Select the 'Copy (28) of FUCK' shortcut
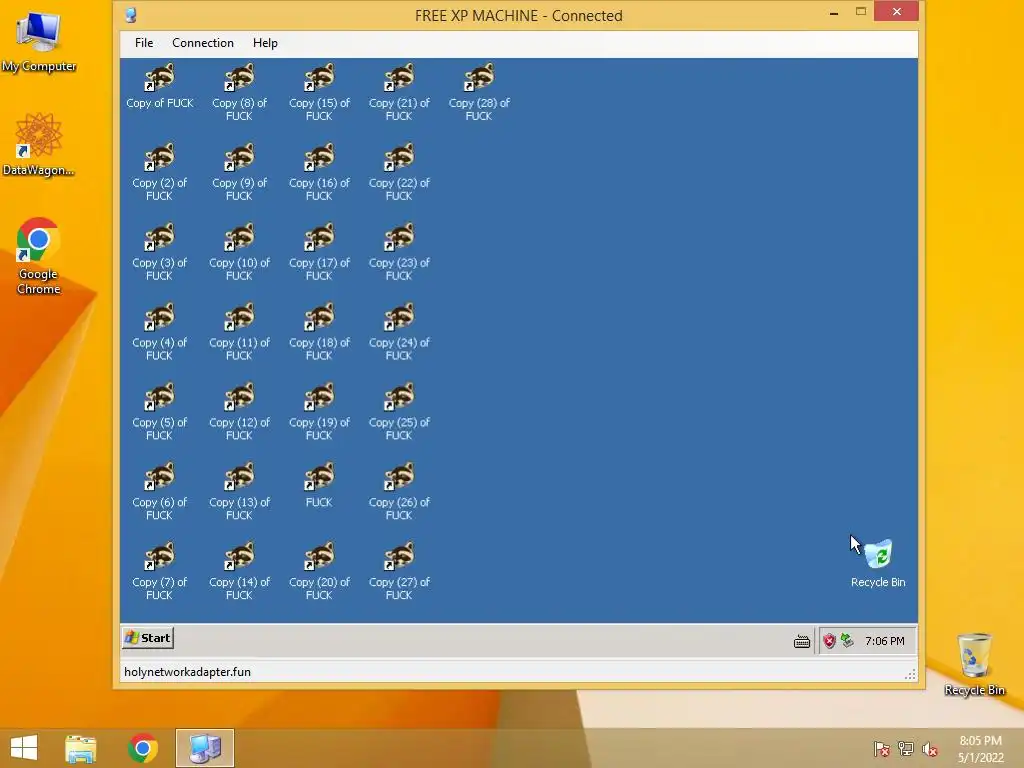The width and height of the screenshot is (1024, 768). pos(479,93)
